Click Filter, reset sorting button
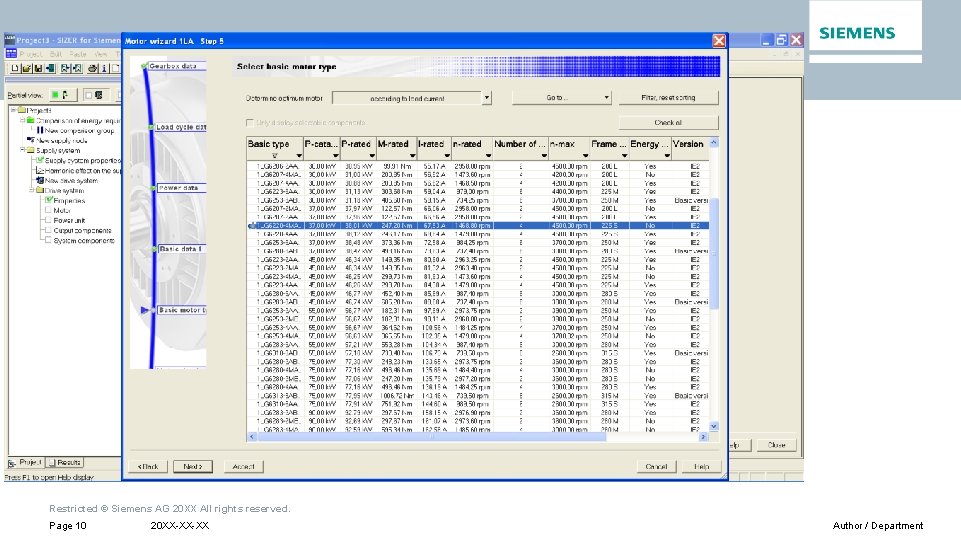 click(x=668, y=97)
